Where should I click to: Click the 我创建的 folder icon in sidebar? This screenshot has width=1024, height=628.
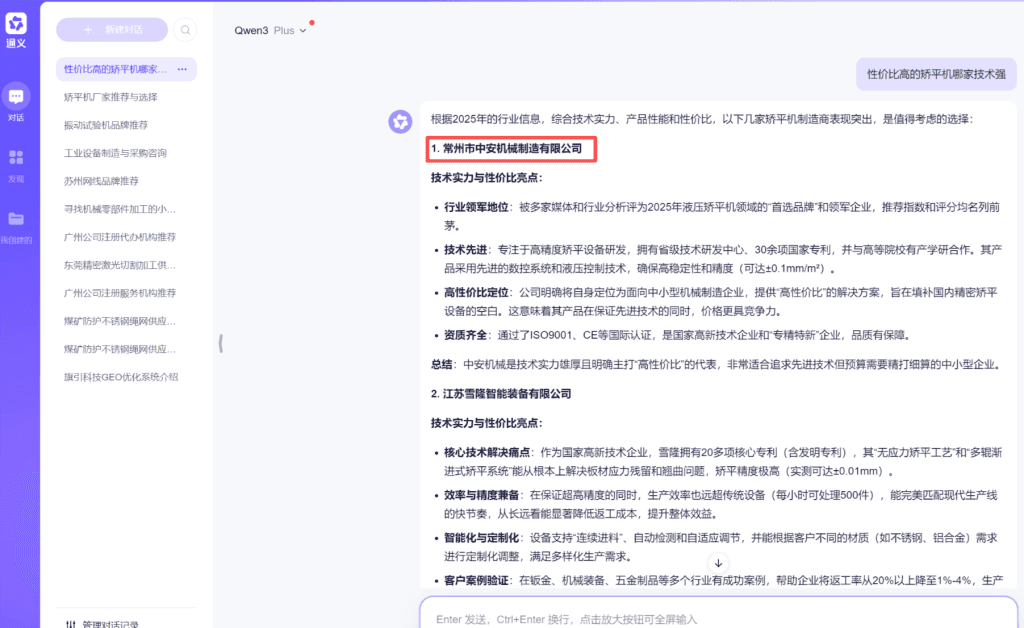pyautogui.click(x=16, y=220)
